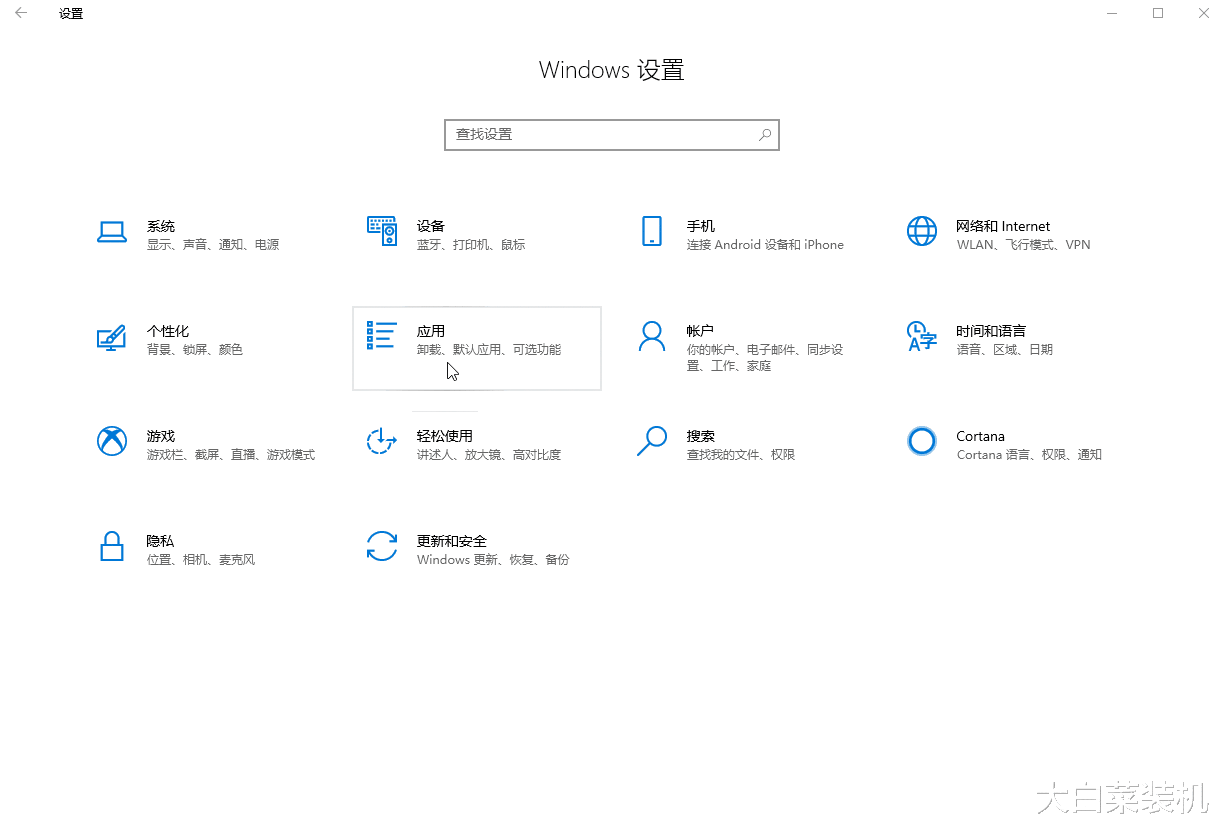Open 帐户 via its 电子邮件 description text

tap(756, 346)
